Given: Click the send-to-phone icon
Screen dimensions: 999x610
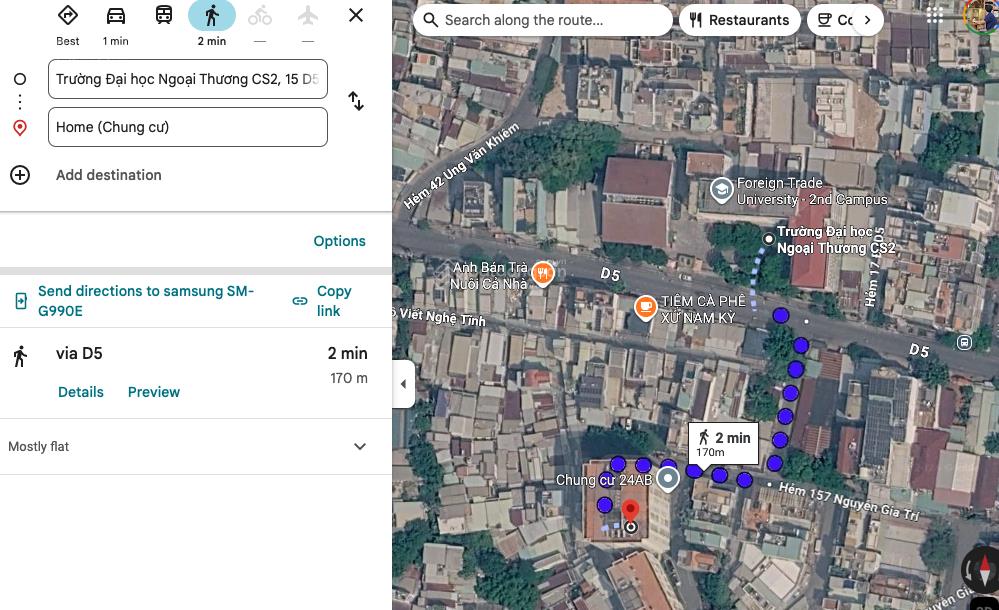Looking at the screenshot, I should (x=21, y=301).
